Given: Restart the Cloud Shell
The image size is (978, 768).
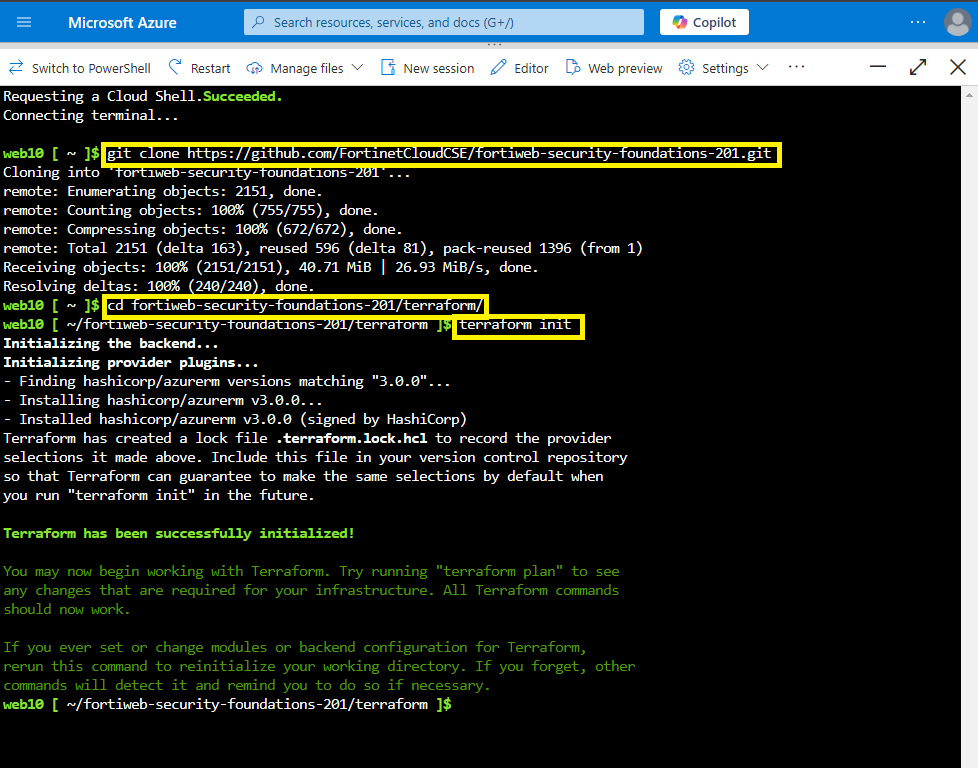Looking at the screenshot, I should click(x=200, y=68).
